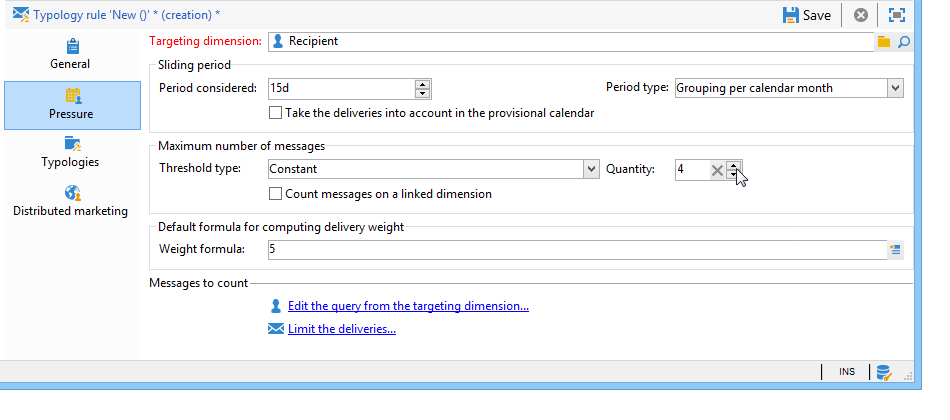
Task: Click the database icon in status bar
Action: pyautogui.click(x=883, y=372)
